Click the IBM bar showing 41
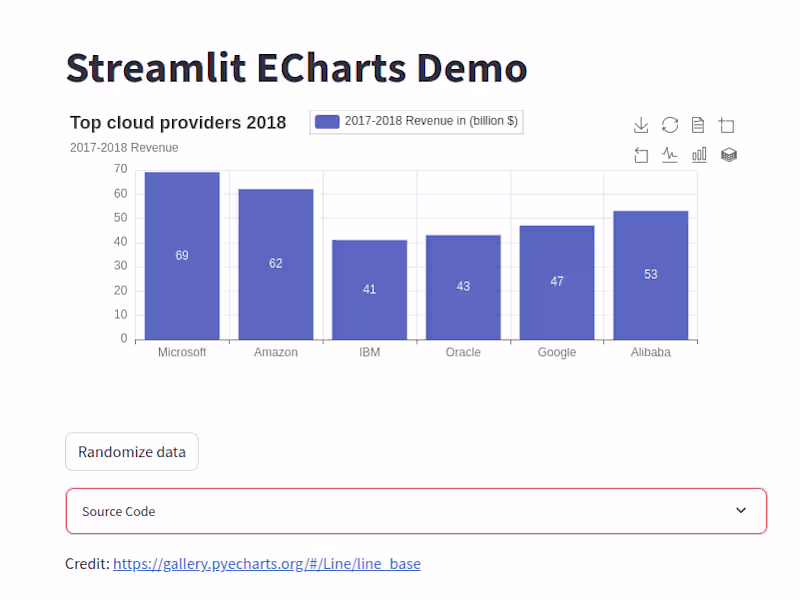 click(x=369, y=289)
